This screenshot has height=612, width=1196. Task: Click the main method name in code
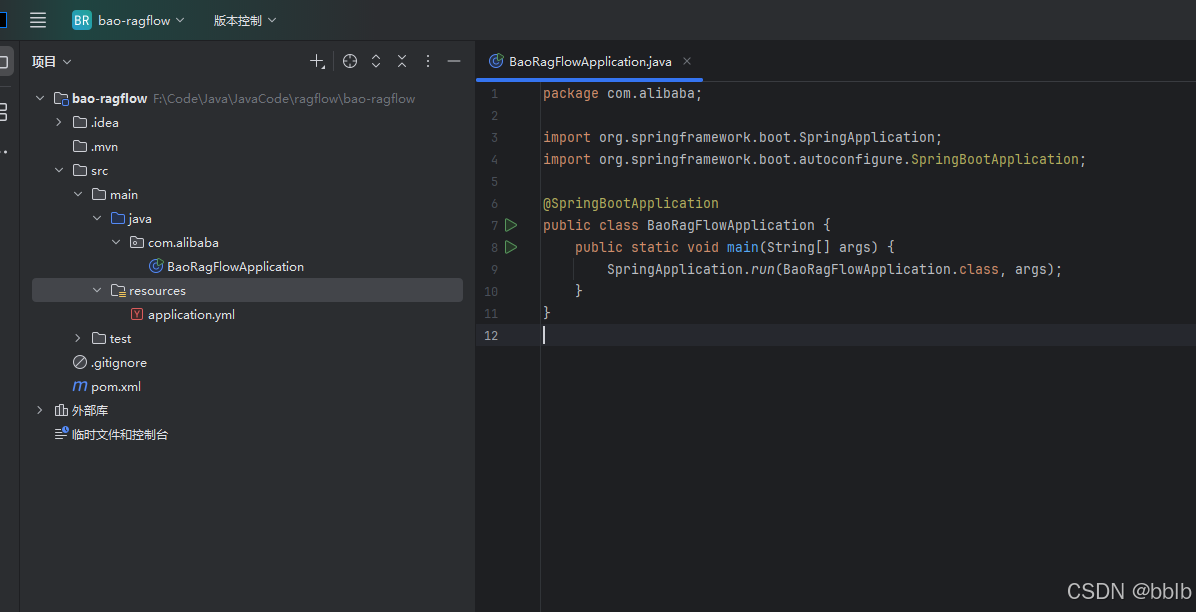click(x=742, y=247)
